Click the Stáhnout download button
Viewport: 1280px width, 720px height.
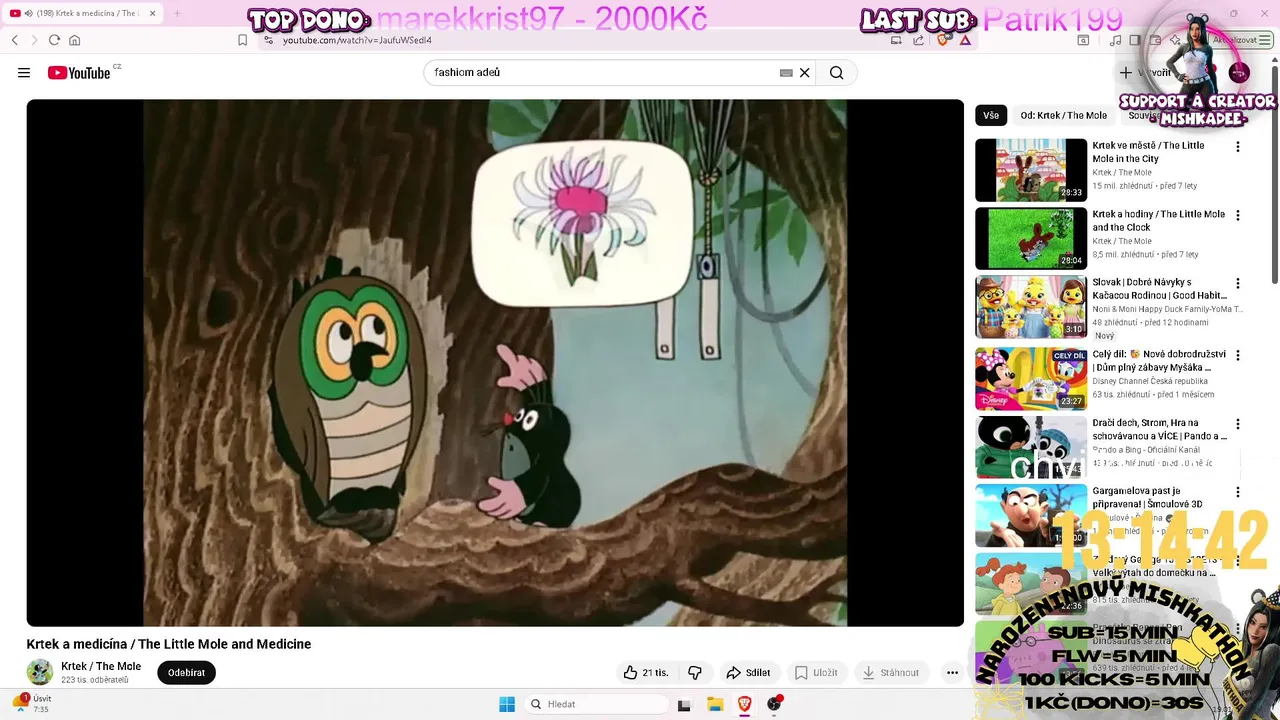(890, 673)
